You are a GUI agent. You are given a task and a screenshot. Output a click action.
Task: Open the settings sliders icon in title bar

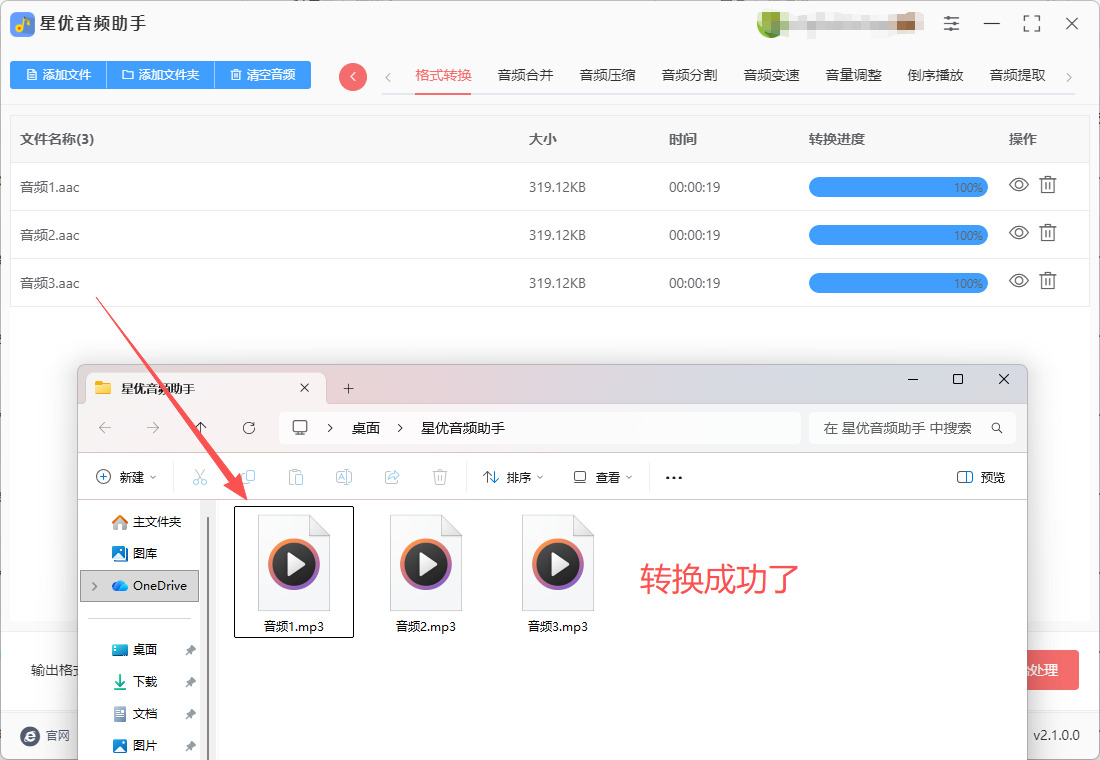click(x=951, y=23)
